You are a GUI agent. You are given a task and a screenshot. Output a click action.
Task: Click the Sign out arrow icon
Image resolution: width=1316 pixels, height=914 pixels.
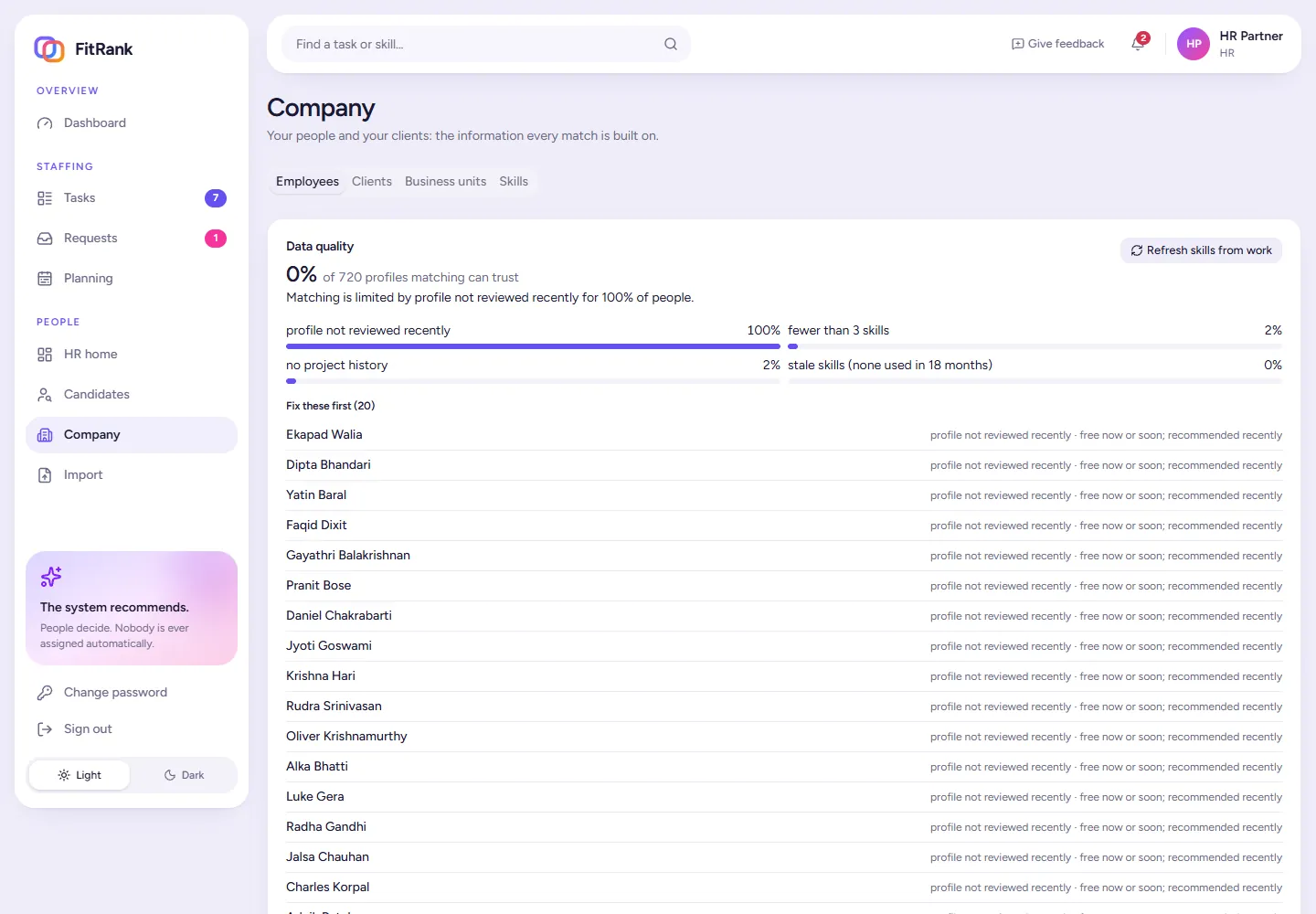tap(45, 729)
